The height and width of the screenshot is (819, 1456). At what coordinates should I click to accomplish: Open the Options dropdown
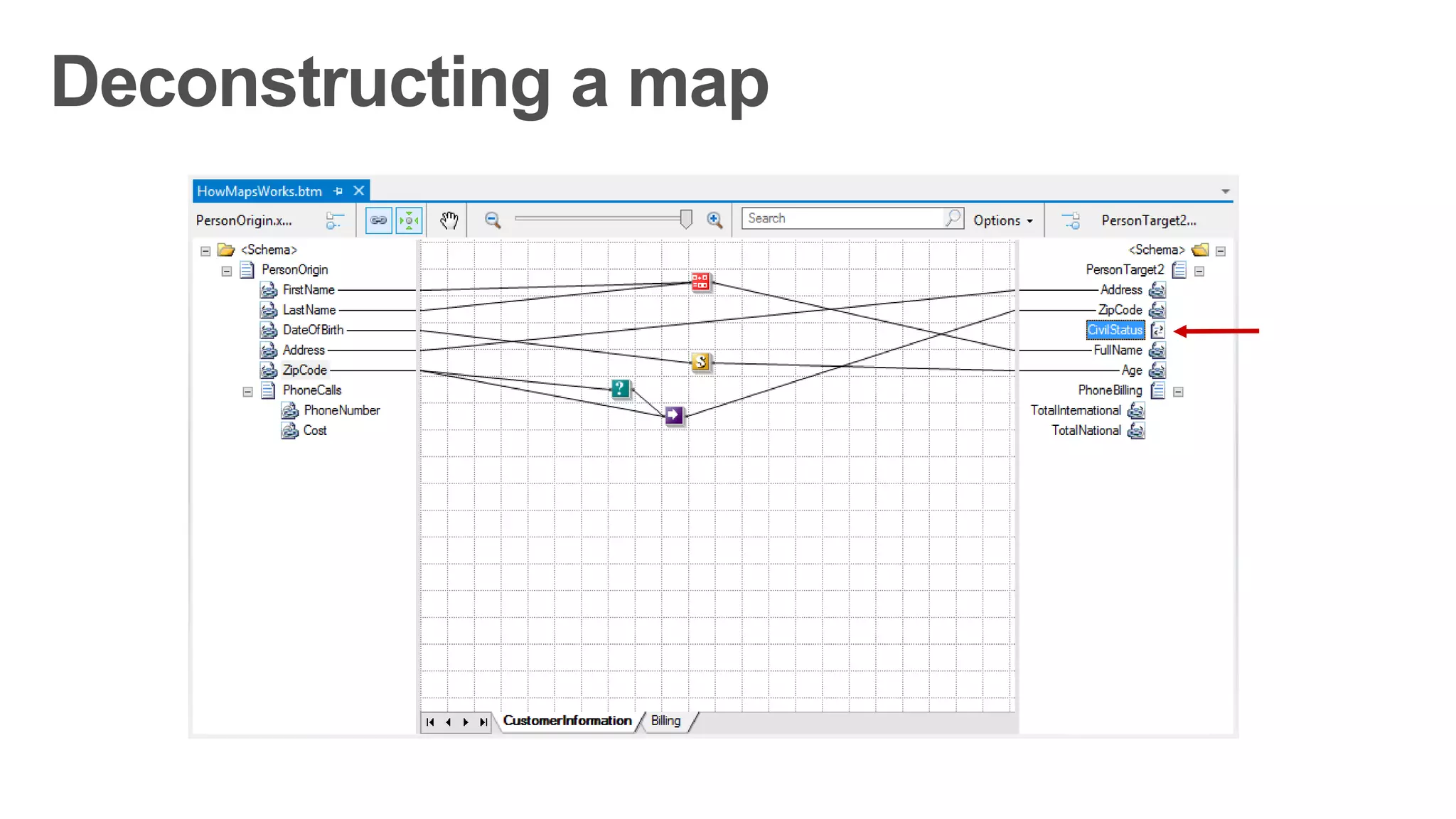tap(1002, 220)
